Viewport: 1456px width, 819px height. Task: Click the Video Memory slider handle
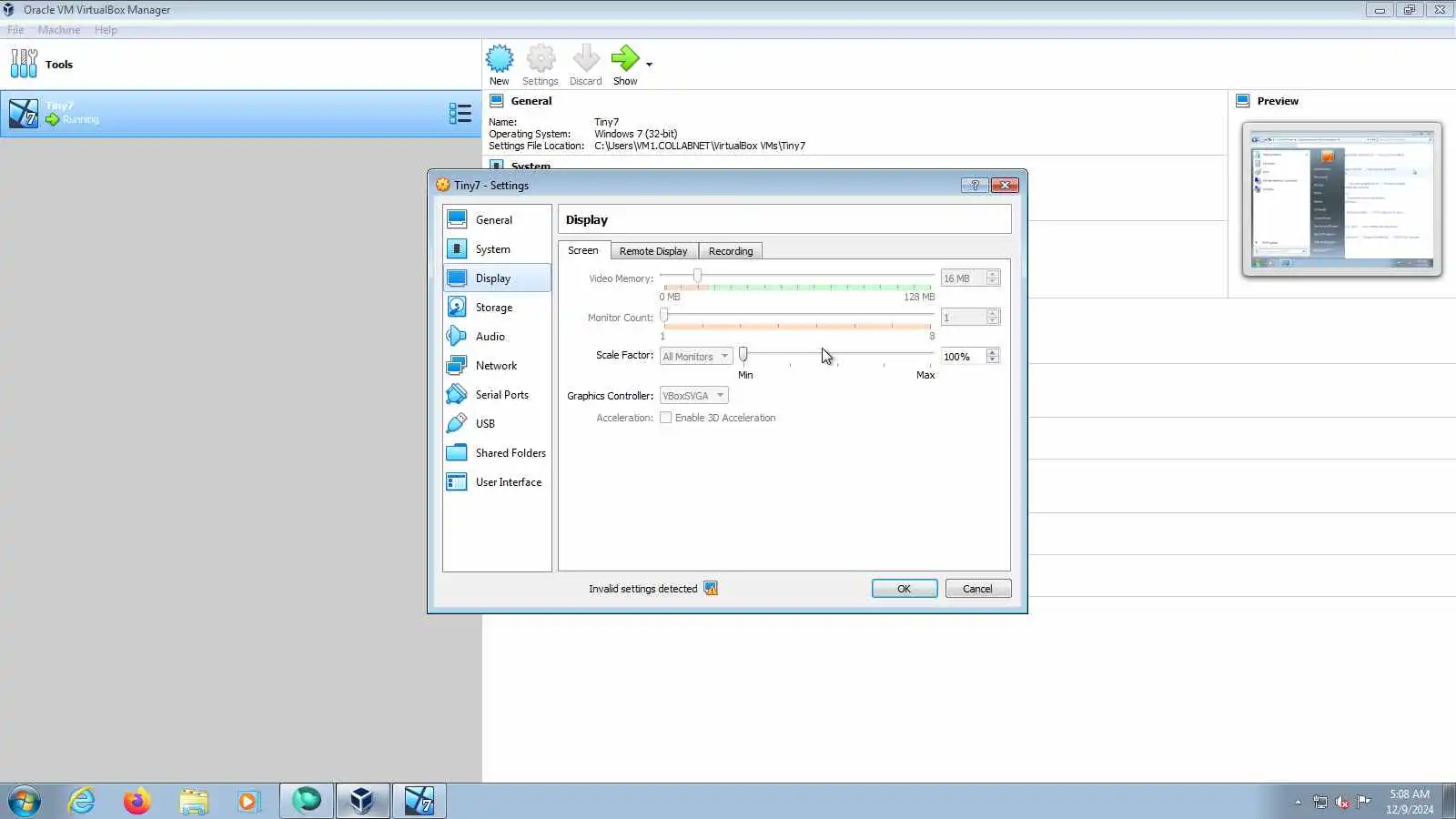[x=697, y=276]
